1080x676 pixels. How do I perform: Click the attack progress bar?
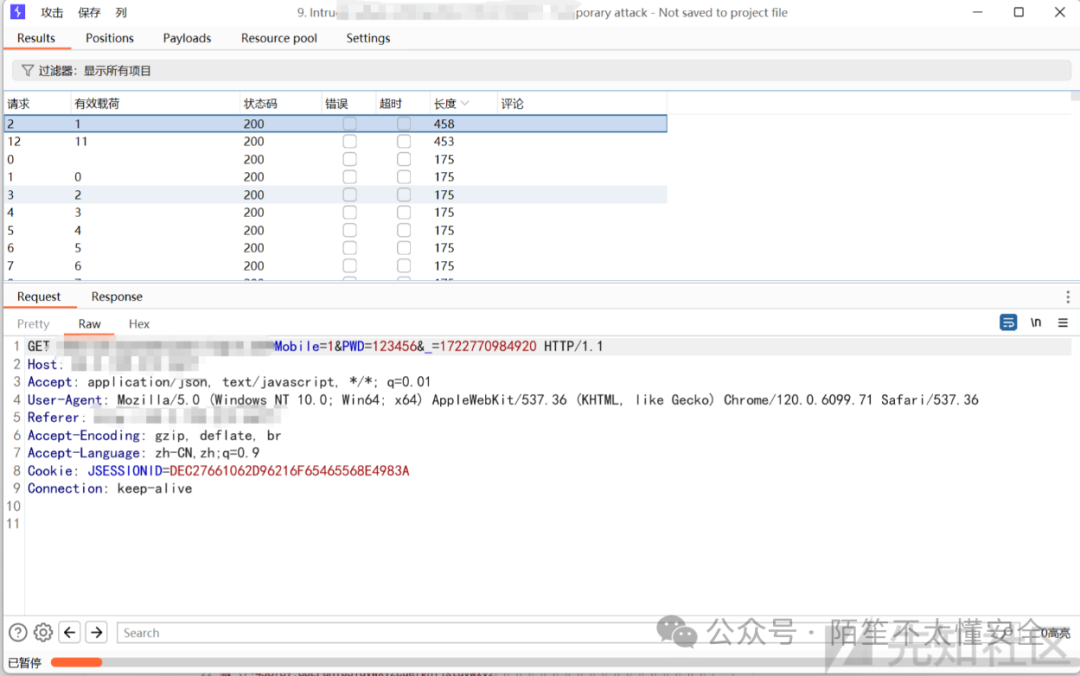tap(561, 662)
